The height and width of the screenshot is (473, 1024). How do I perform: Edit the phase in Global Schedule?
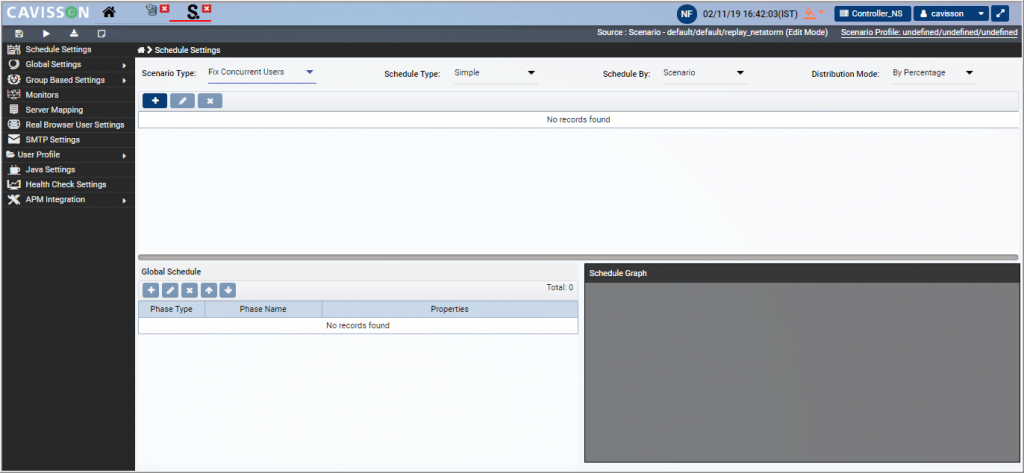[x=170, y=290]
